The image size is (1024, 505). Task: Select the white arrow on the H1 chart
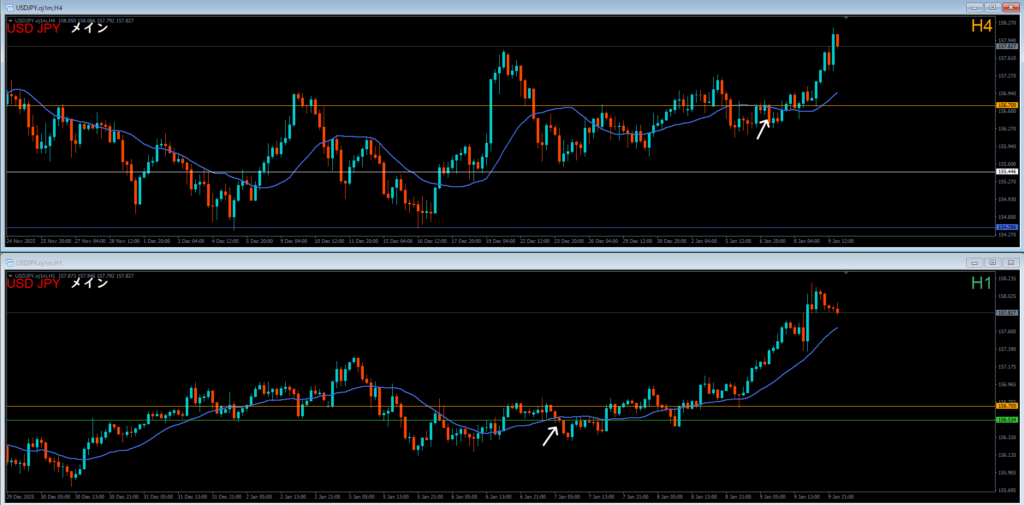pos(550,434)
